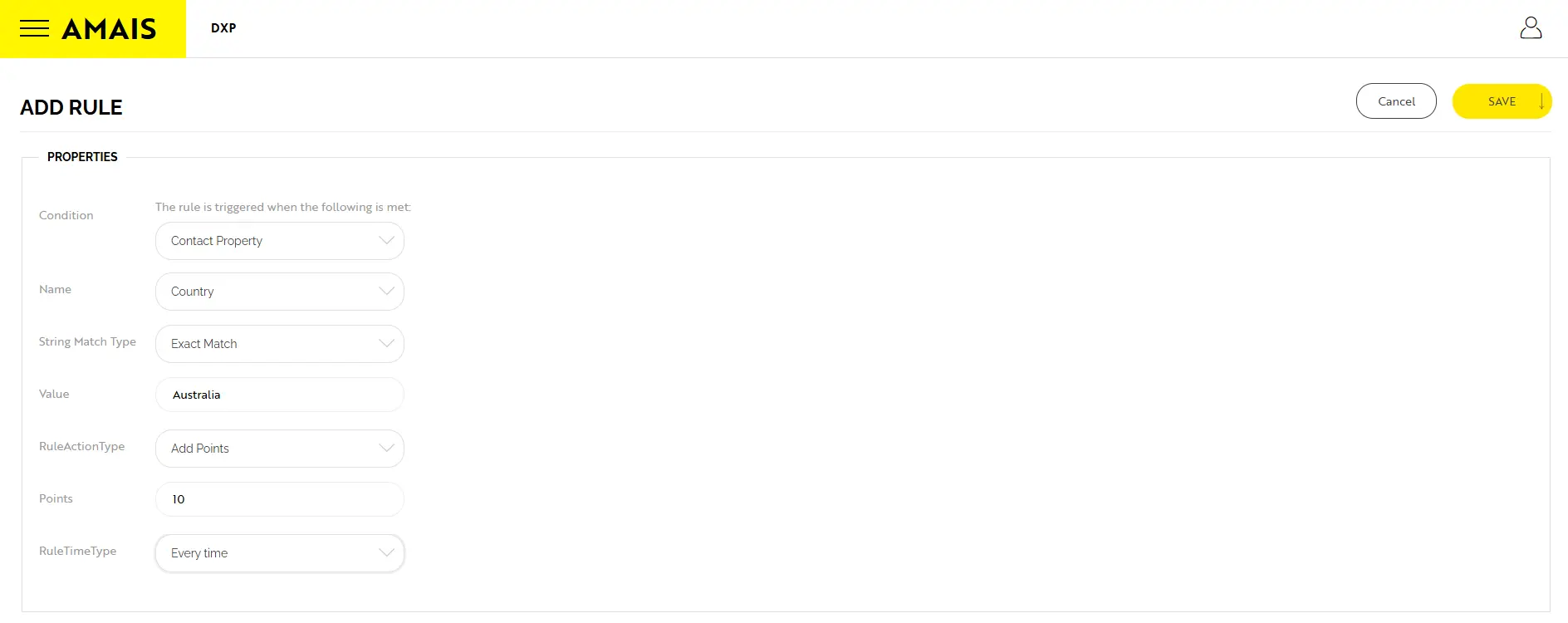
Task: Open the hamburger navigation menu
Action: pyautogui.click(x=34, y=28)
